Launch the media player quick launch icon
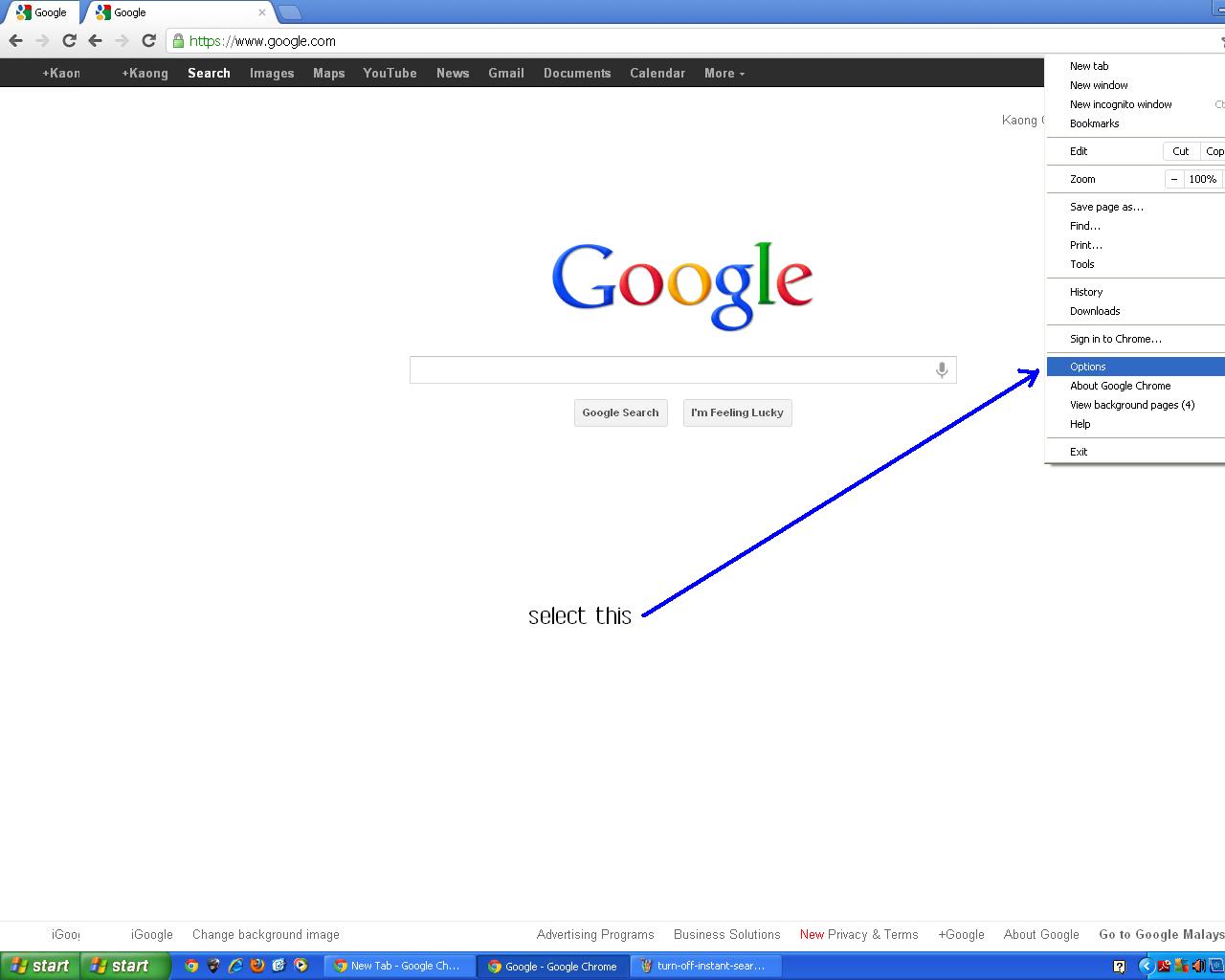 tap(301, 966)
